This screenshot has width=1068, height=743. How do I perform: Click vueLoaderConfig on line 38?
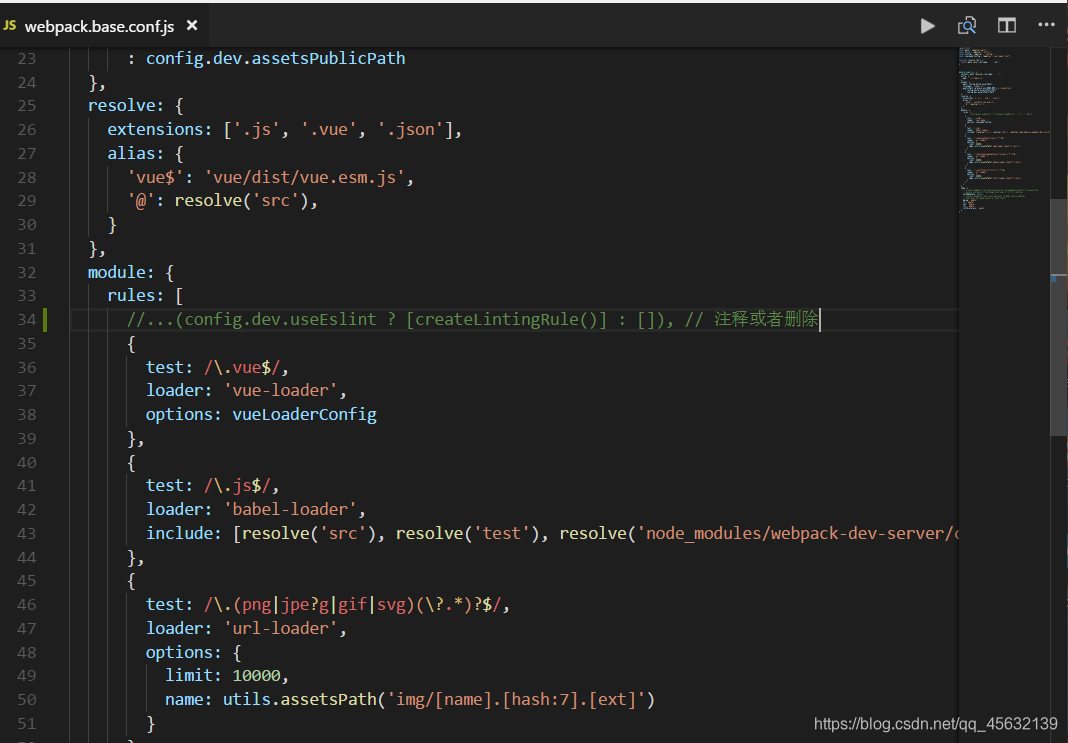tap(304, 415)
